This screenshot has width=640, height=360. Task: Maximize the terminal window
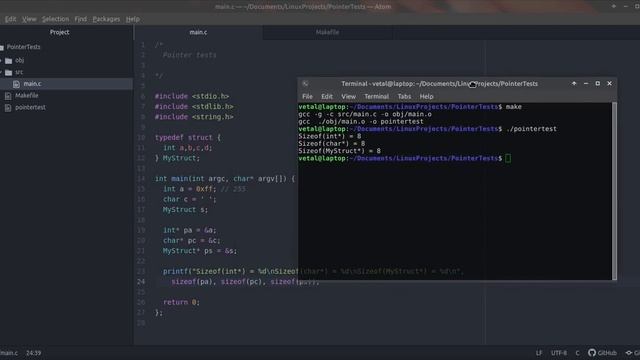(598, 84)
